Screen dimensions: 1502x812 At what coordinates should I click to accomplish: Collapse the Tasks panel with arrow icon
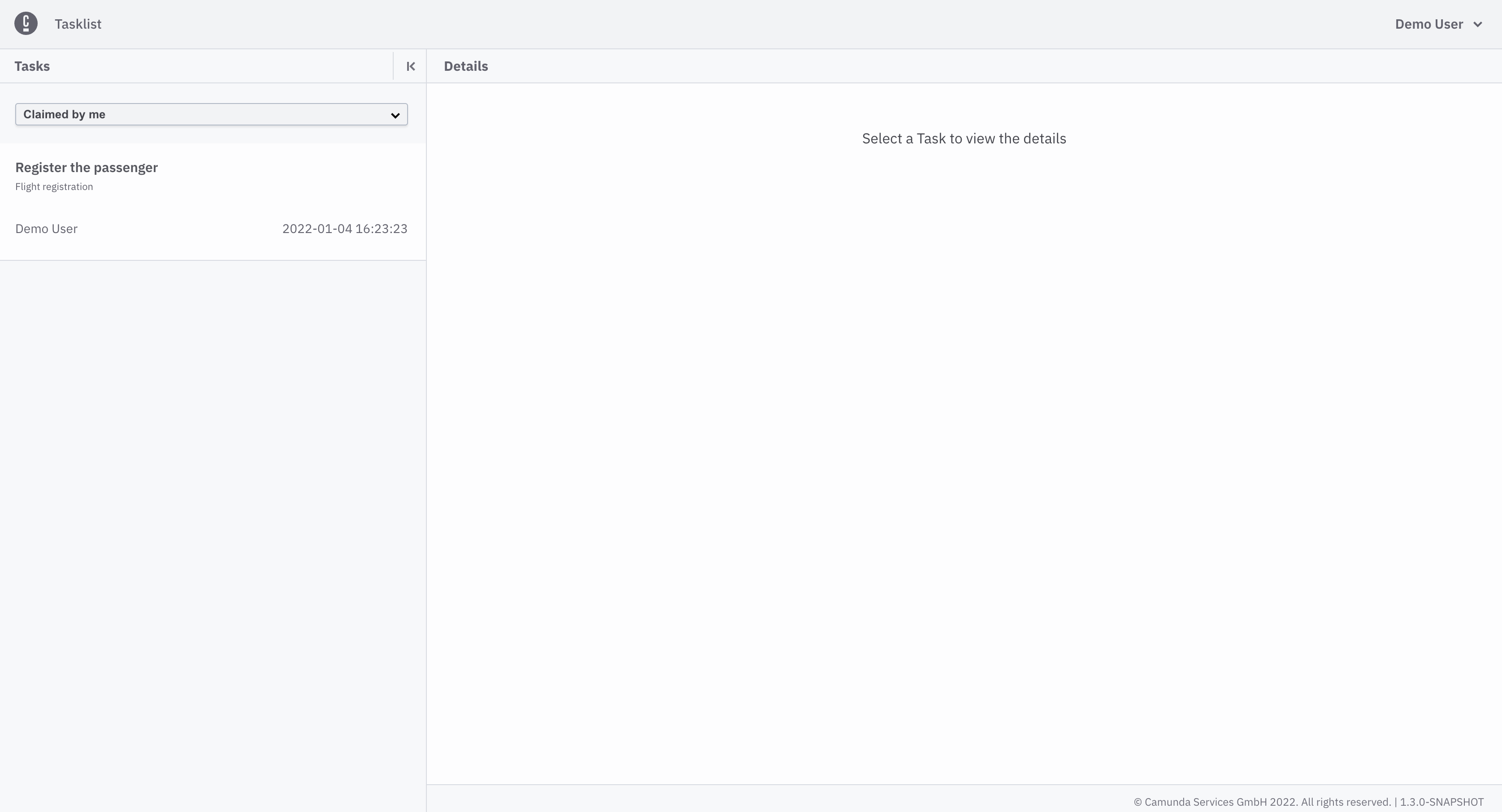pyautogui.click(x=411, y=66)
